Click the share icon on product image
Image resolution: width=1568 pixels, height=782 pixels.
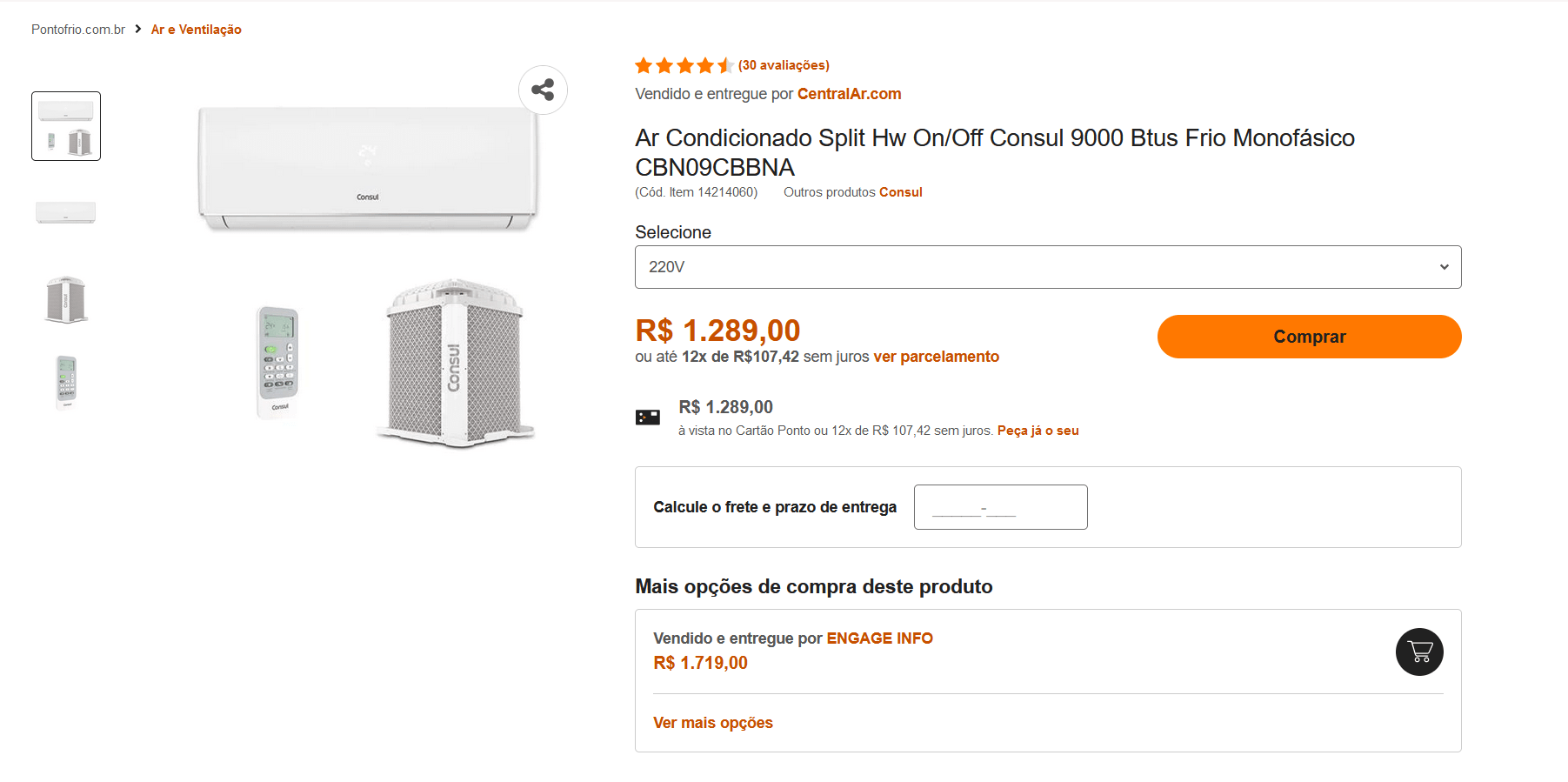543,90
